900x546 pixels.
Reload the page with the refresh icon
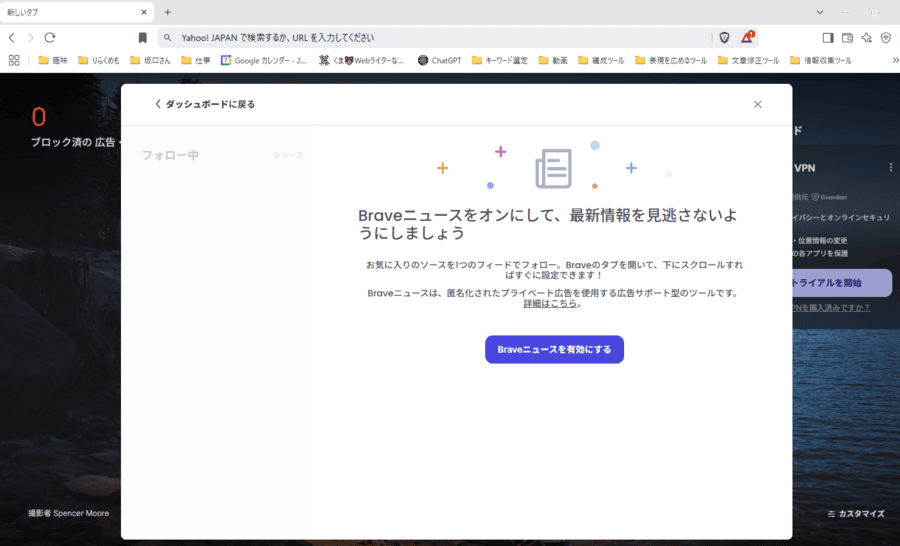(50, 38)
